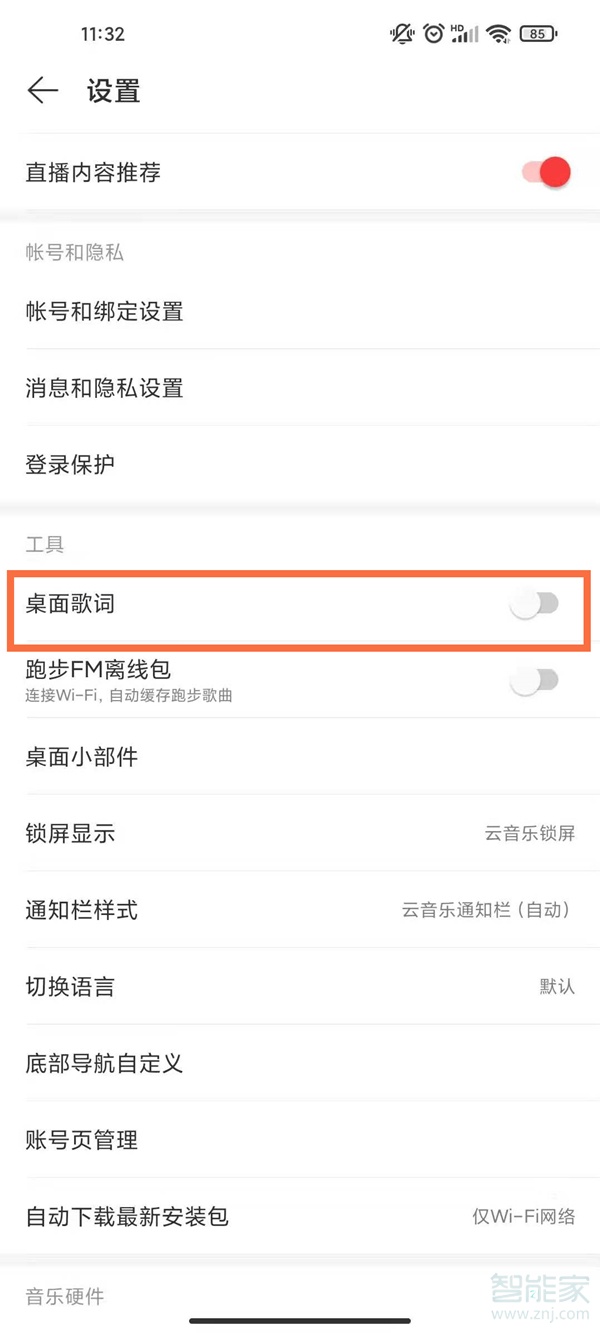
Task: Go to 登录保护 settings
Action: point(300,464)
